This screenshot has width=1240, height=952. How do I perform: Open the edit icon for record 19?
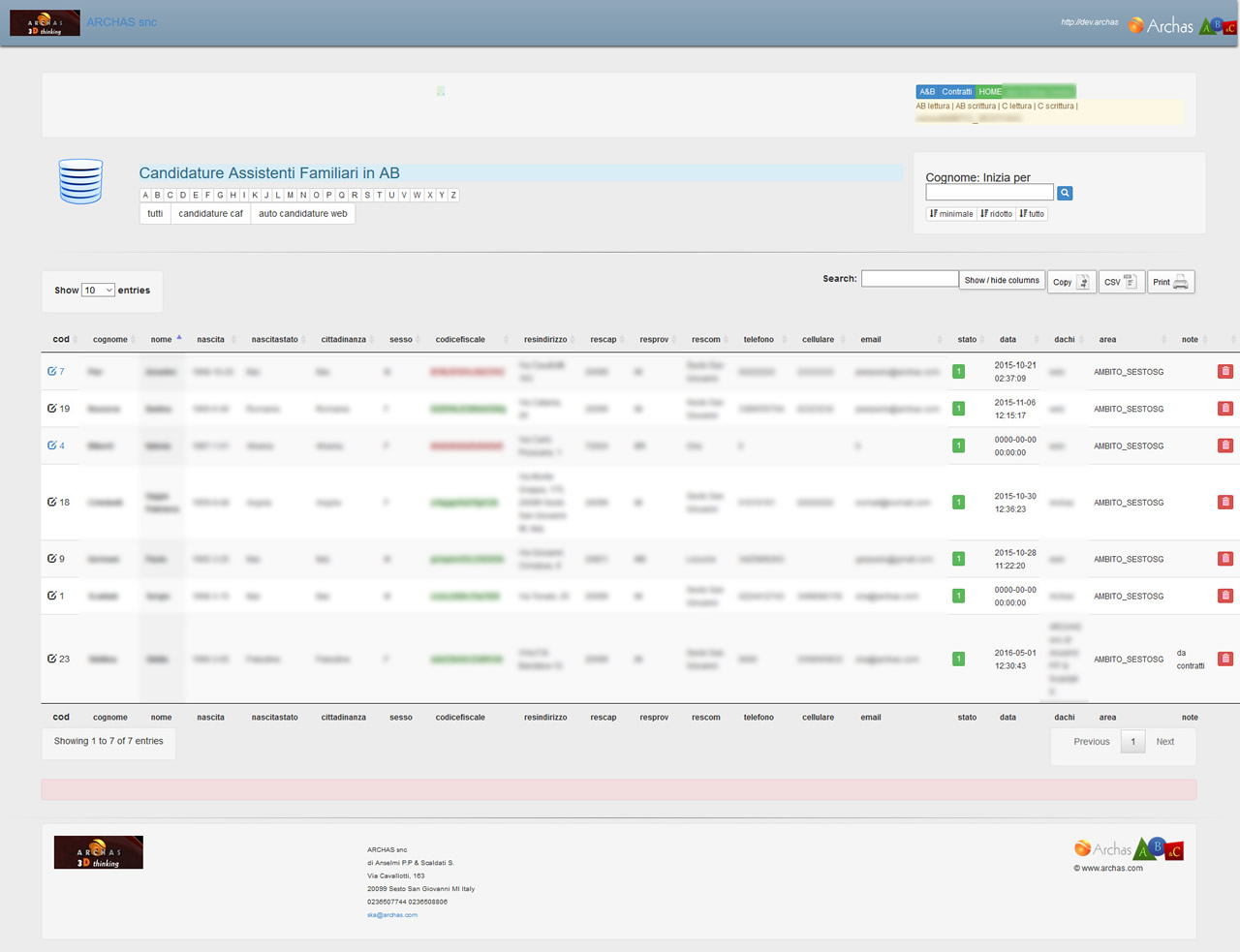[x=52, y=409]
